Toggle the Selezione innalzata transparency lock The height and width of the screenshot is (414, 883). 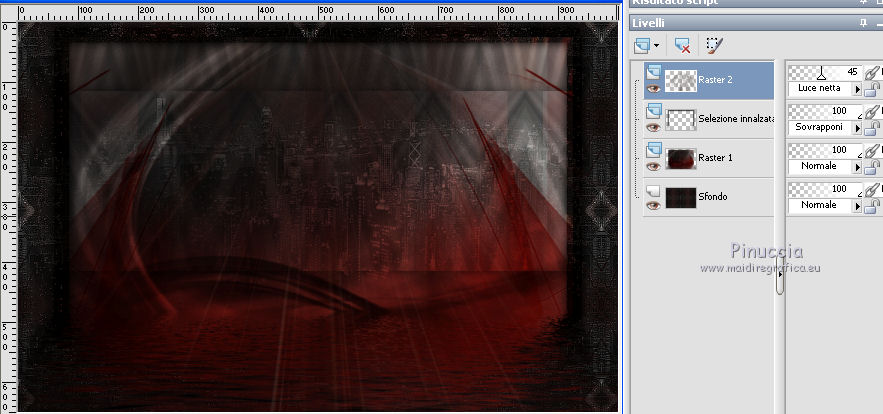pos(872,128)
